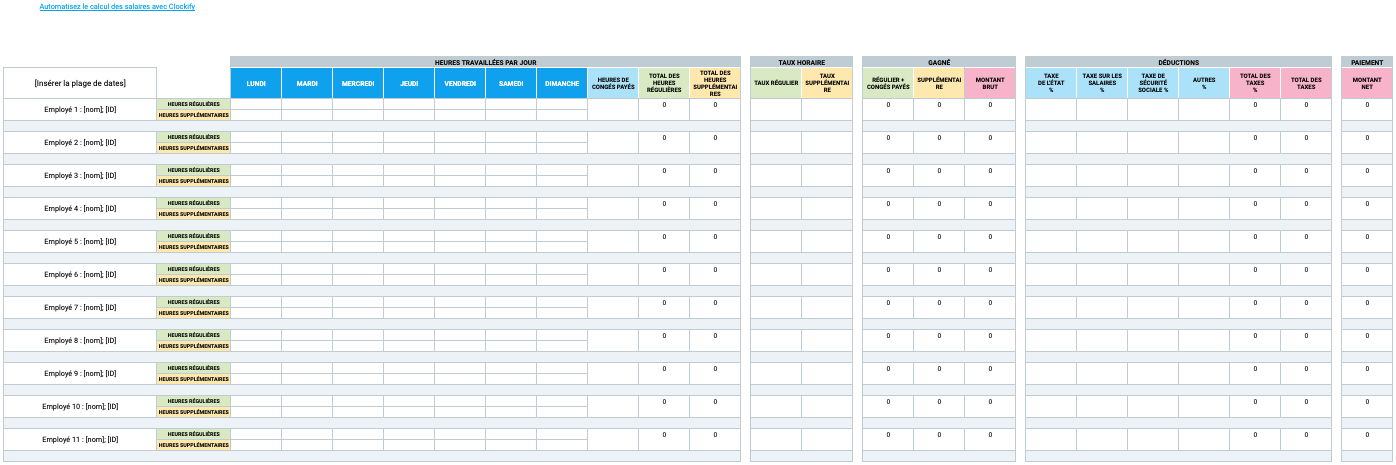Select the SAMEDI column header

coord(511,83)
